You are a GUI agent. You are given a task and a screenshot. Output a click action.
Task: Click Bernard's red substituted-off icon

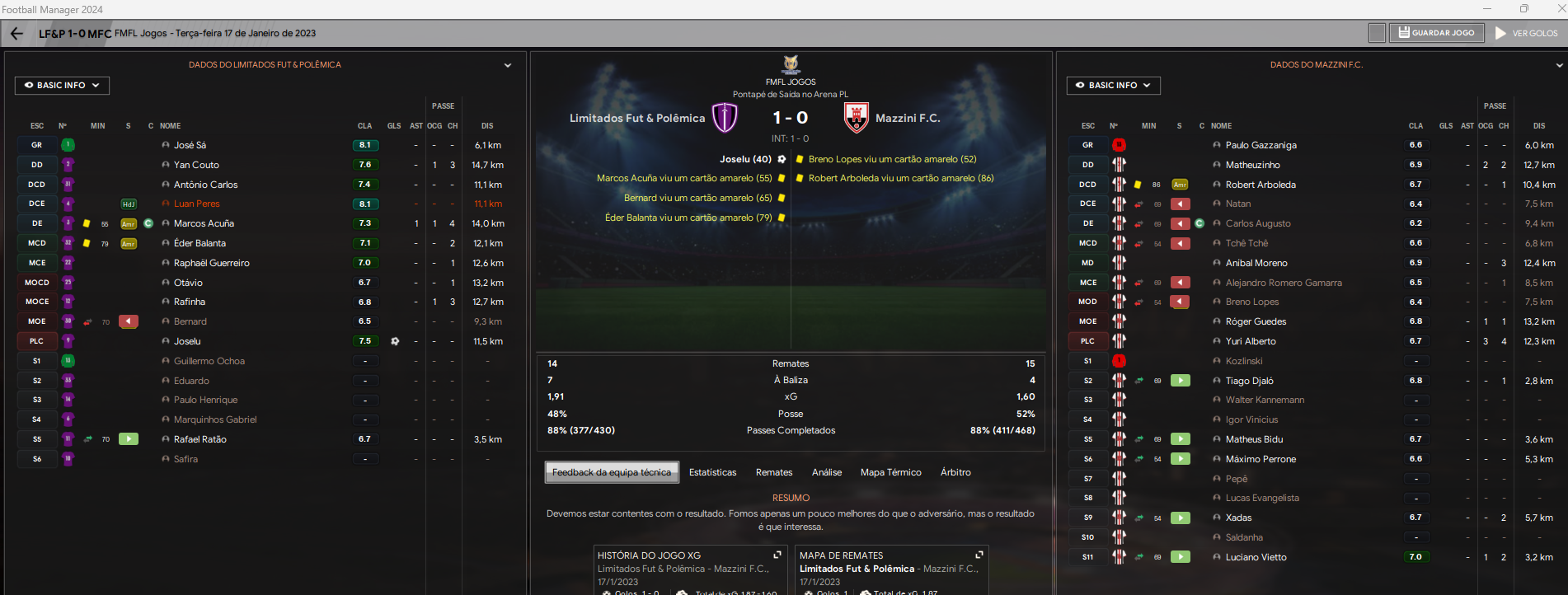click(x=129, y=321)
